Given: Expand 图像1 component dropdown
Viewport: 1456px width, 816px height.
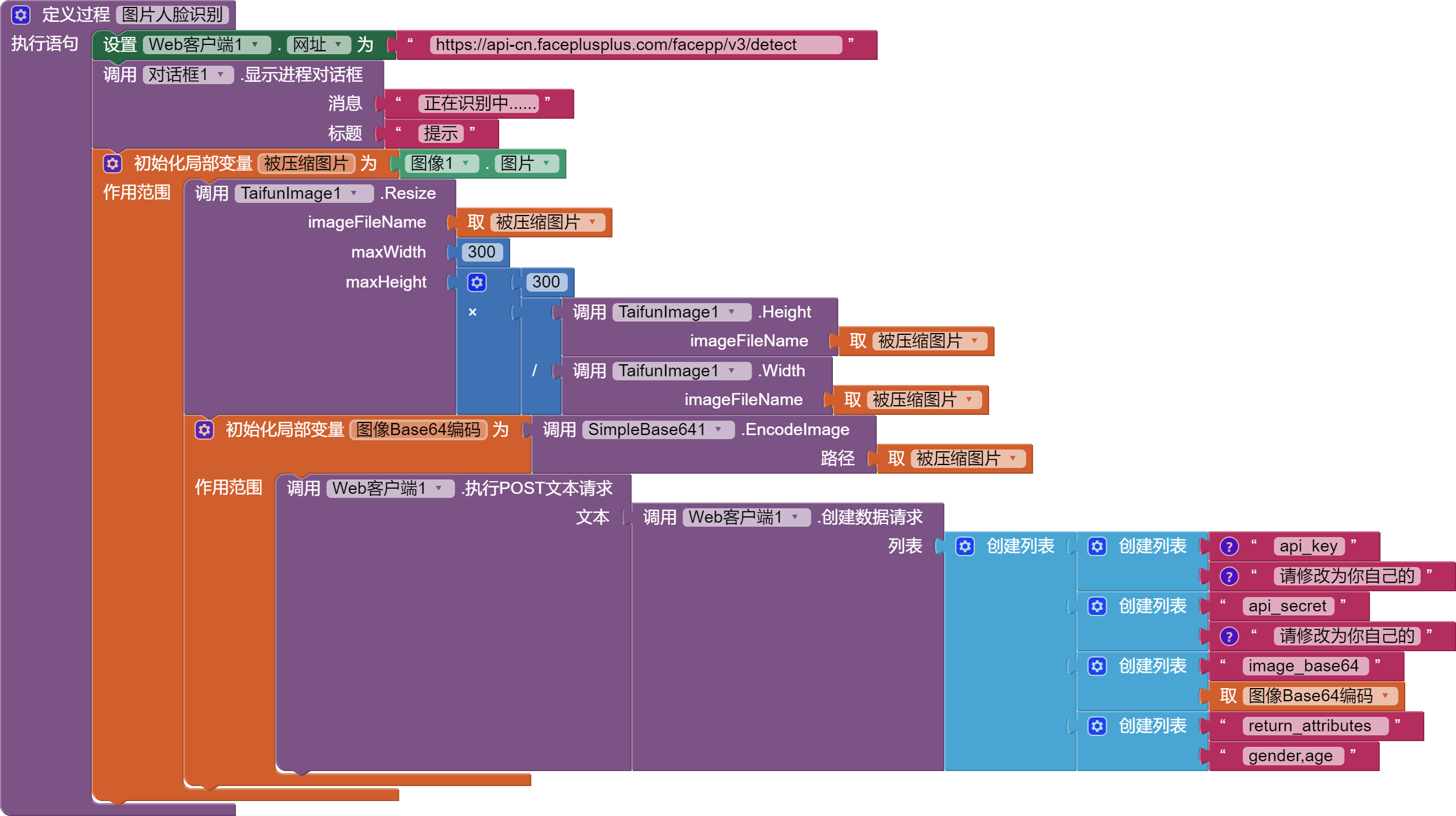Looking at the screenshot, I should (x=465, y=163).
